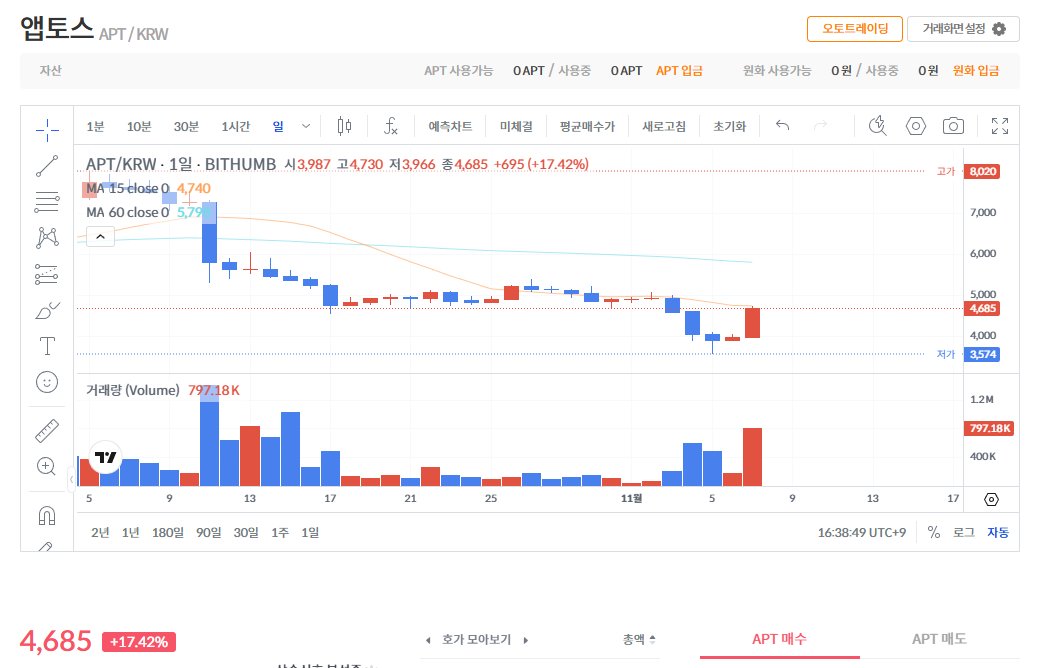Click the TradingView logo

pos(105,457)
